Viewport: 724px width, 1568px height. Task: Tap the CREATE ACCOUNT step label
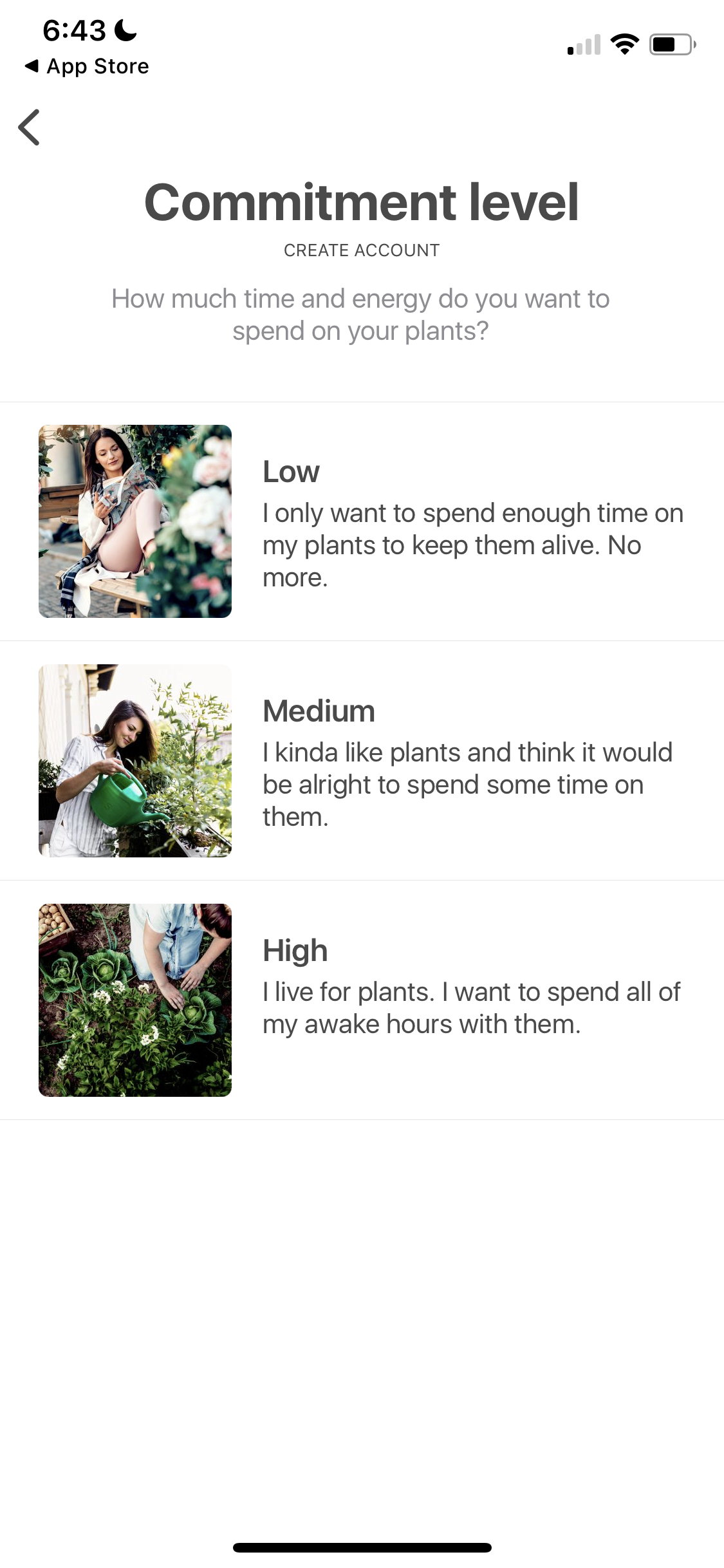362,250
